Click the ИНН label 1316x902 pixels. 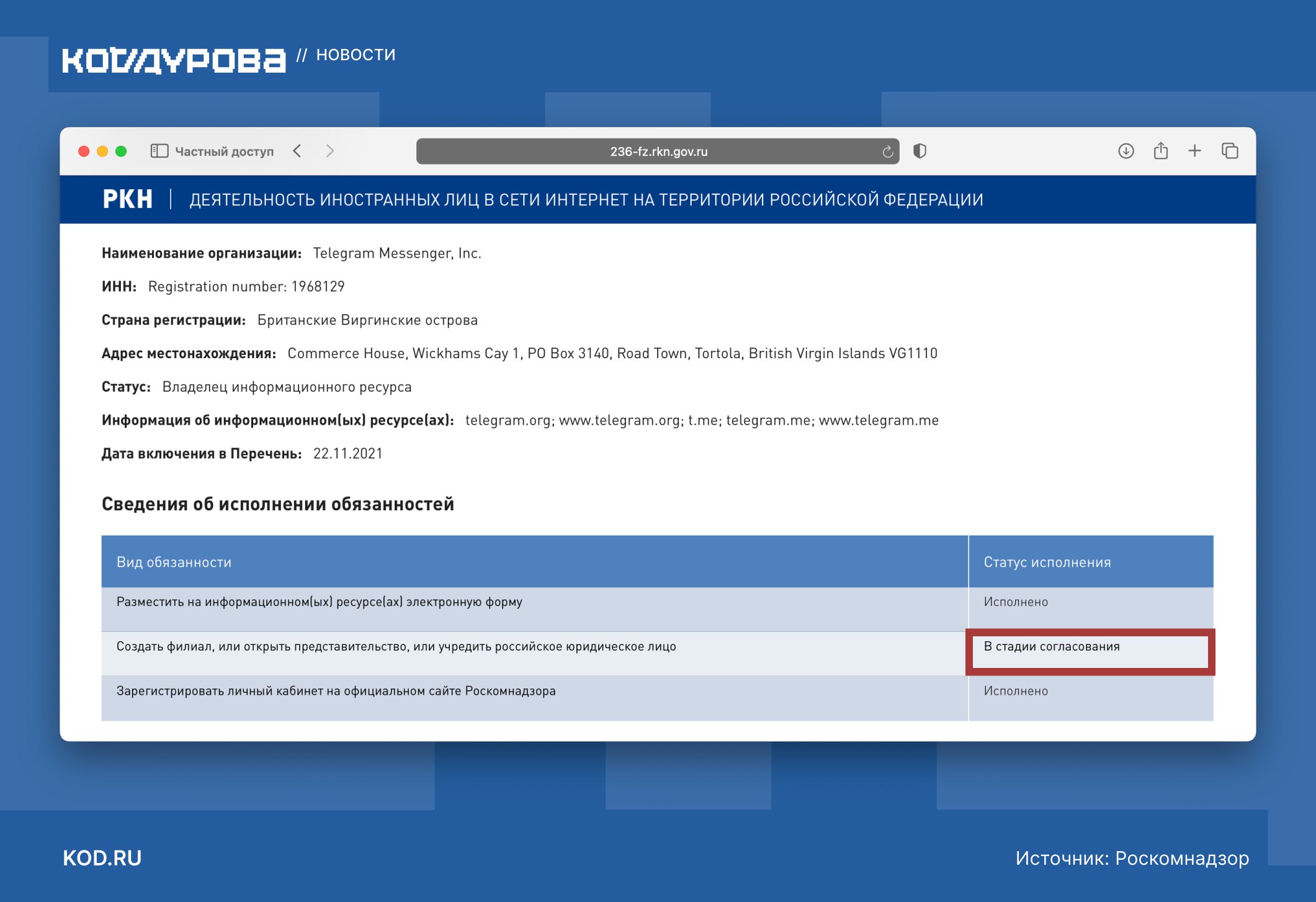click(x=119, y=287)
